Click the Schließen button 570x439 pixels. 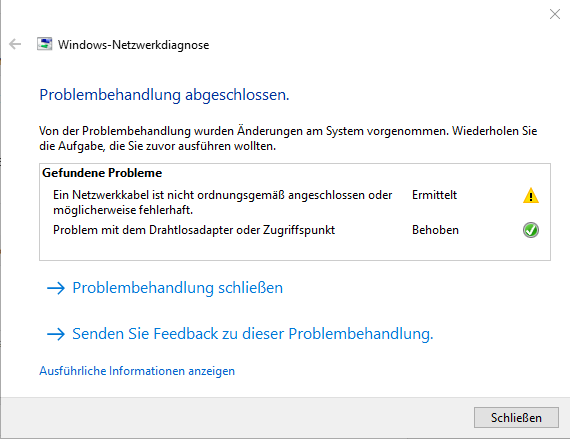pos(516,418)
